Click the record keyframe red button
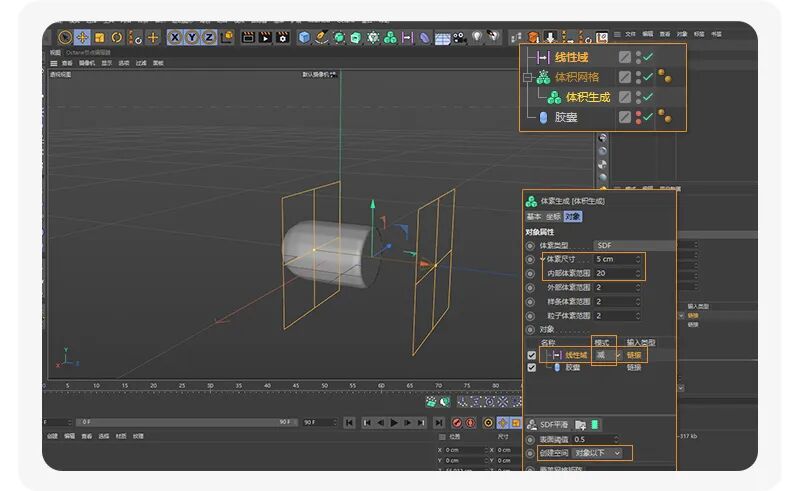This screenshot has height=491, width=800. [457, 423]
